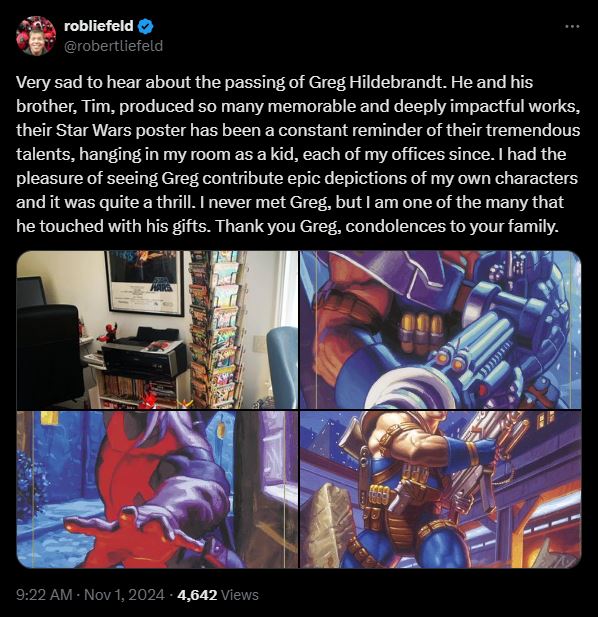The image size is (598, 617).
Task: Click the Star Wars poster in photo
Action: click(x=145, y=283)
